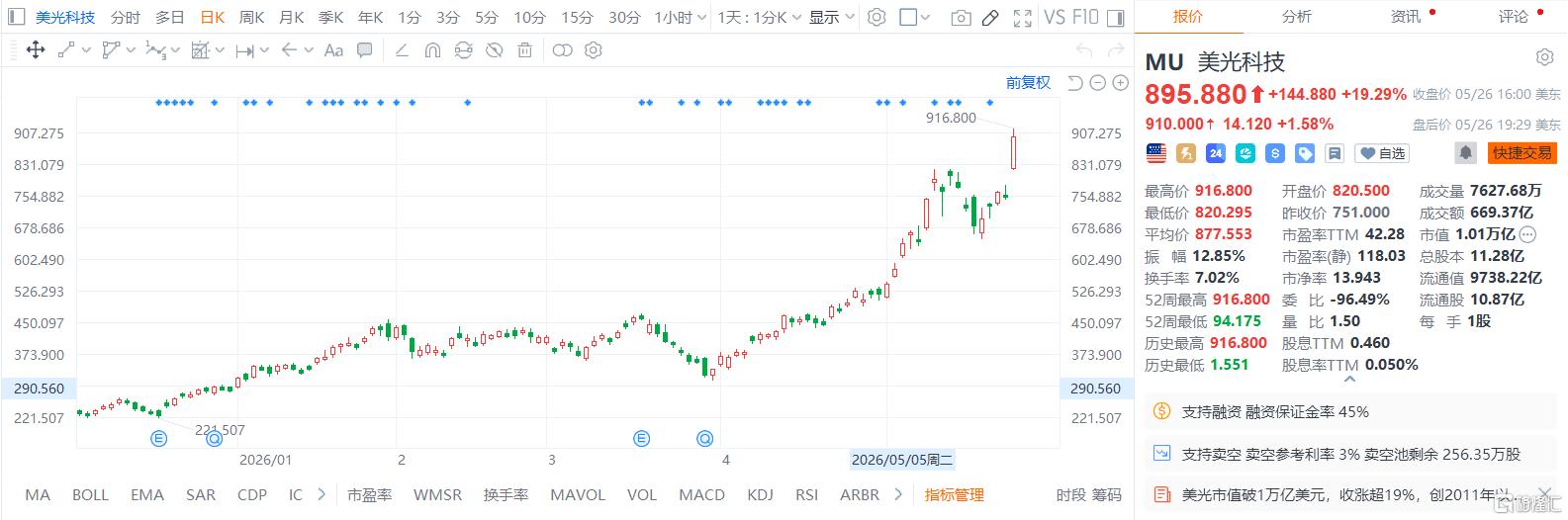
Task: Click the overlapping circles link icon
Action: 562,50
